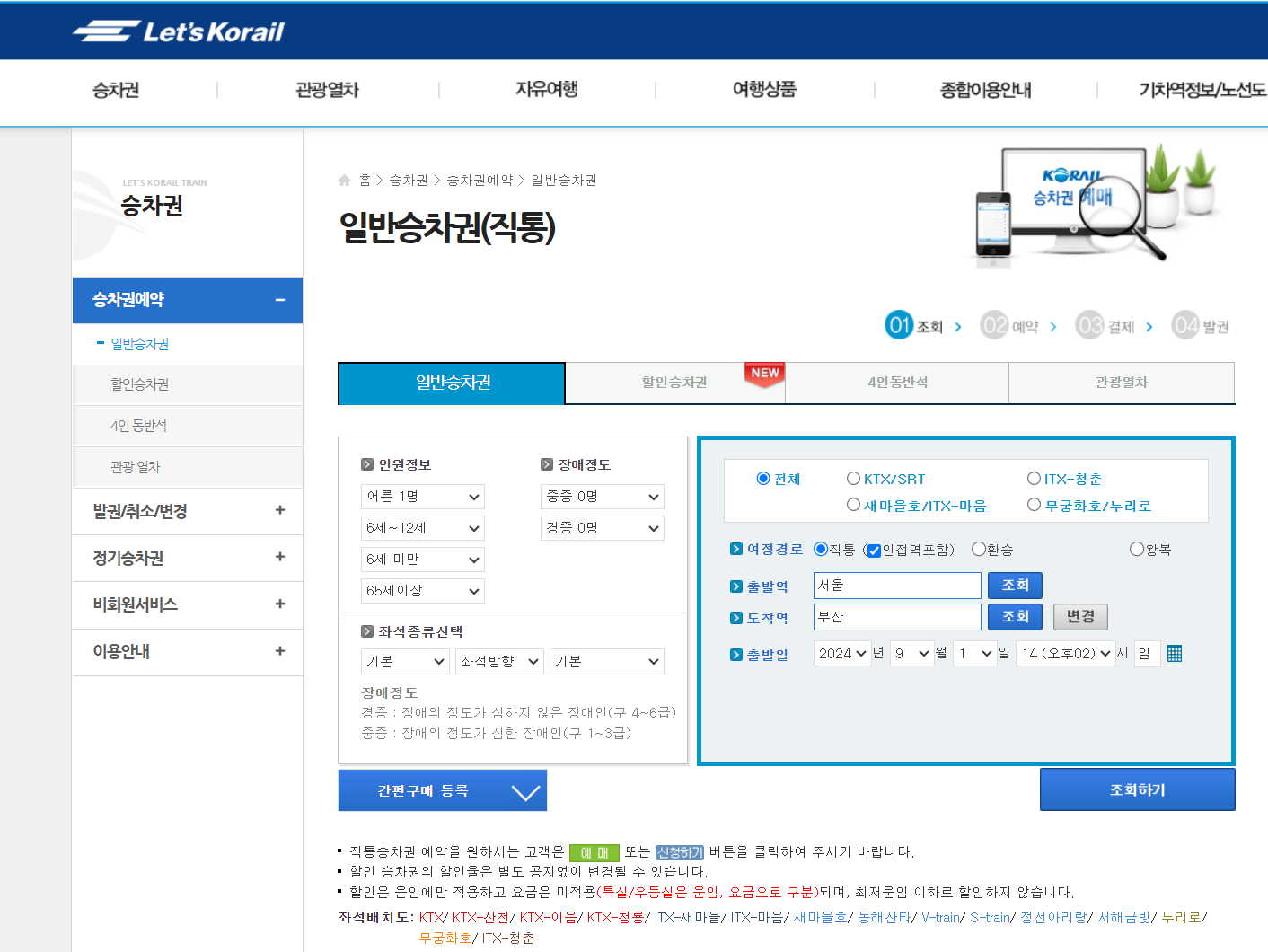
Task: Click the 출발역 input showing 서울
Action: click(896, 585)
